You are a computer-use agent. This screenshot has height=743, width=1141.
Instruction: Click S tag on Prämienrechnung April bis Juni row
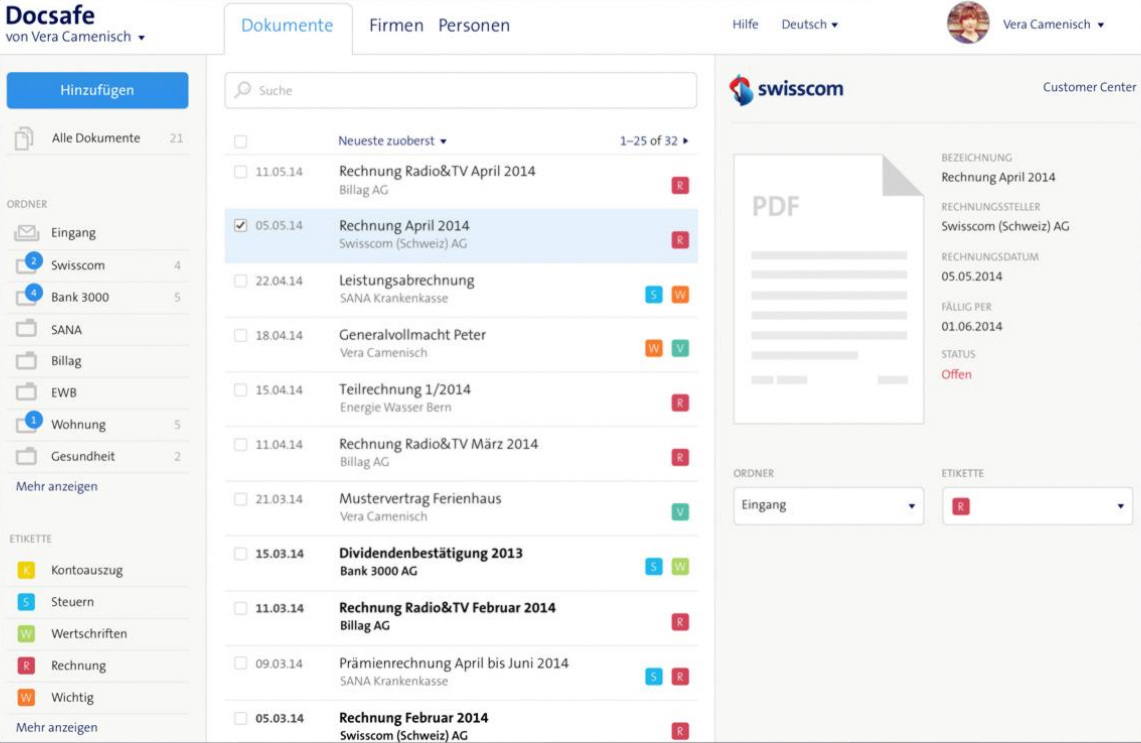point(653,677)
